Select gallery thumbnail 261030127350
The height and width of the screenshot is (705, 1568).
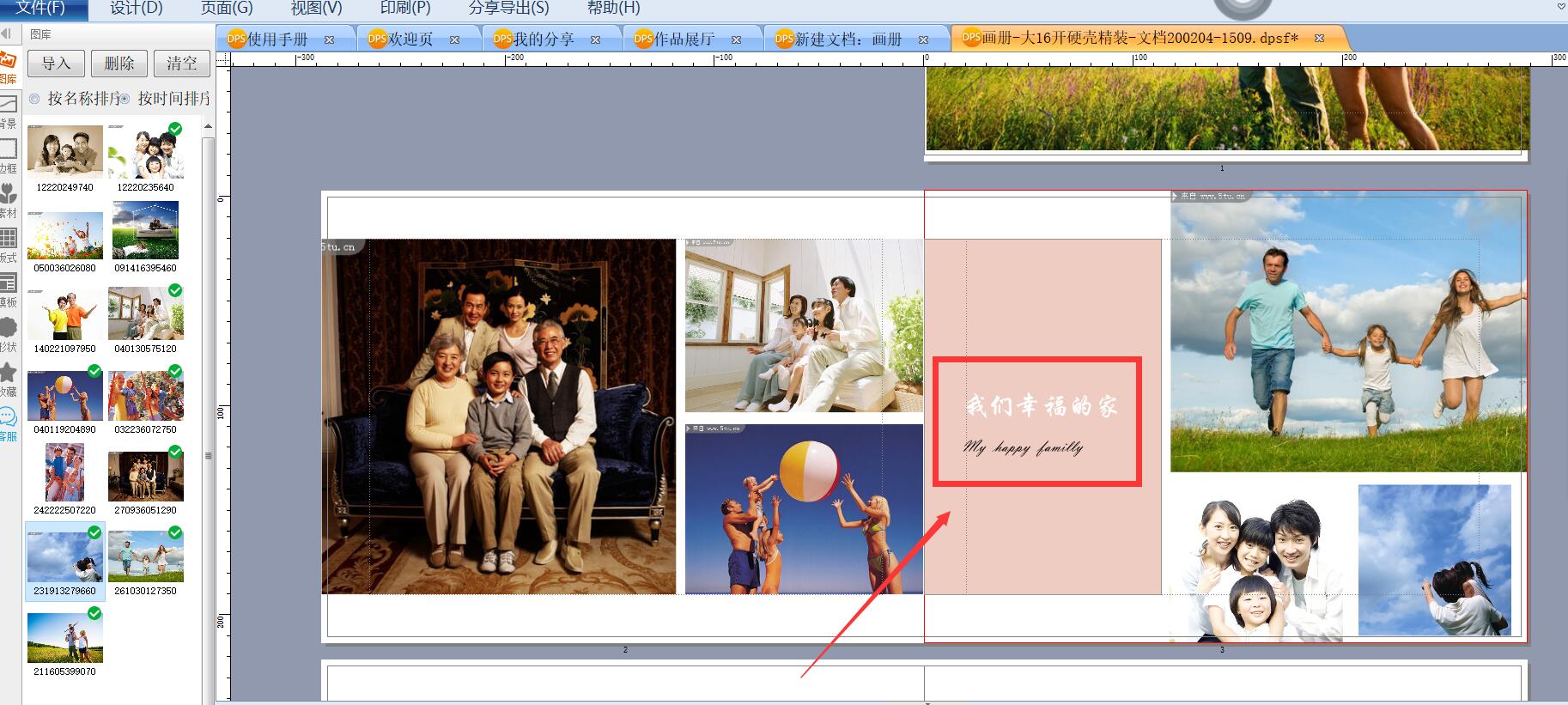point(146,557)
